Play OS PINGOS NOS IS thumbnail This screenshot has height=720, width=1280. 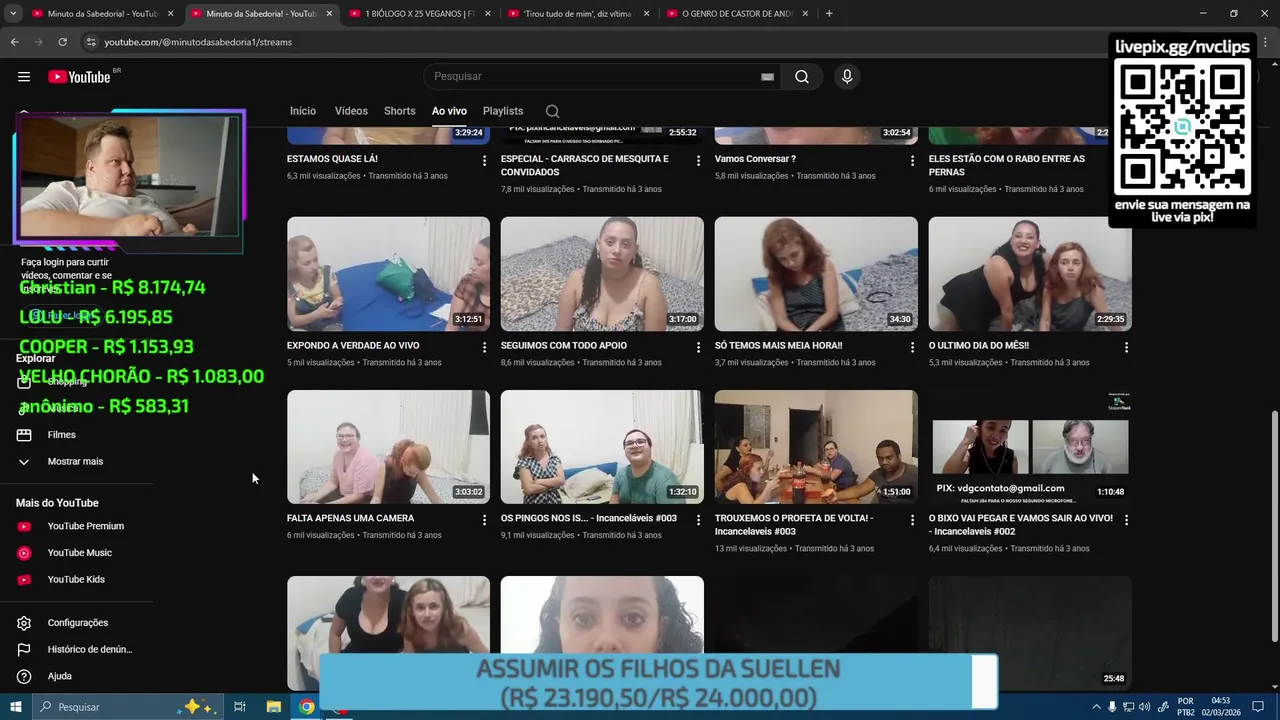[602, 447]
